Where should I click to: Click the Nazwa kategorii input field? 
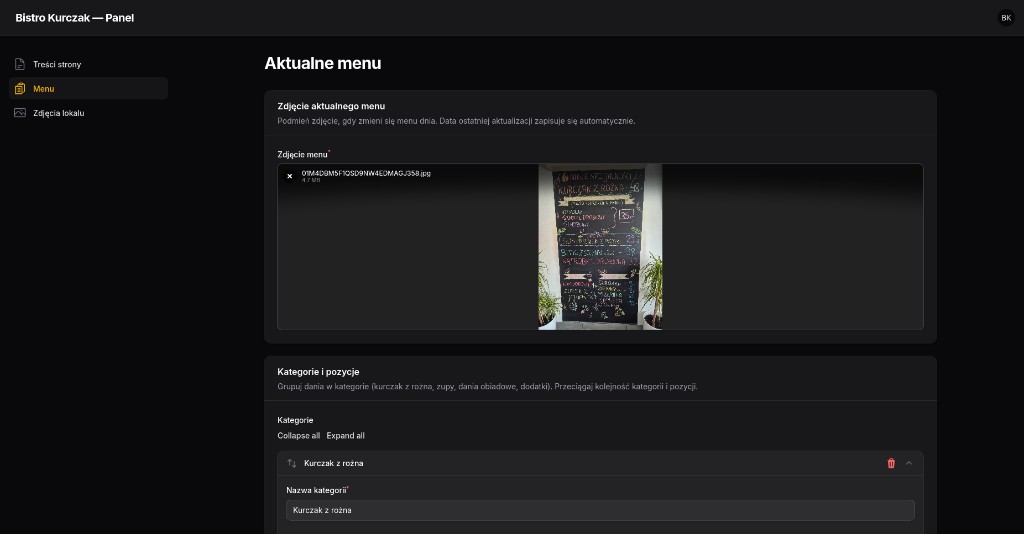click(600, 510)
